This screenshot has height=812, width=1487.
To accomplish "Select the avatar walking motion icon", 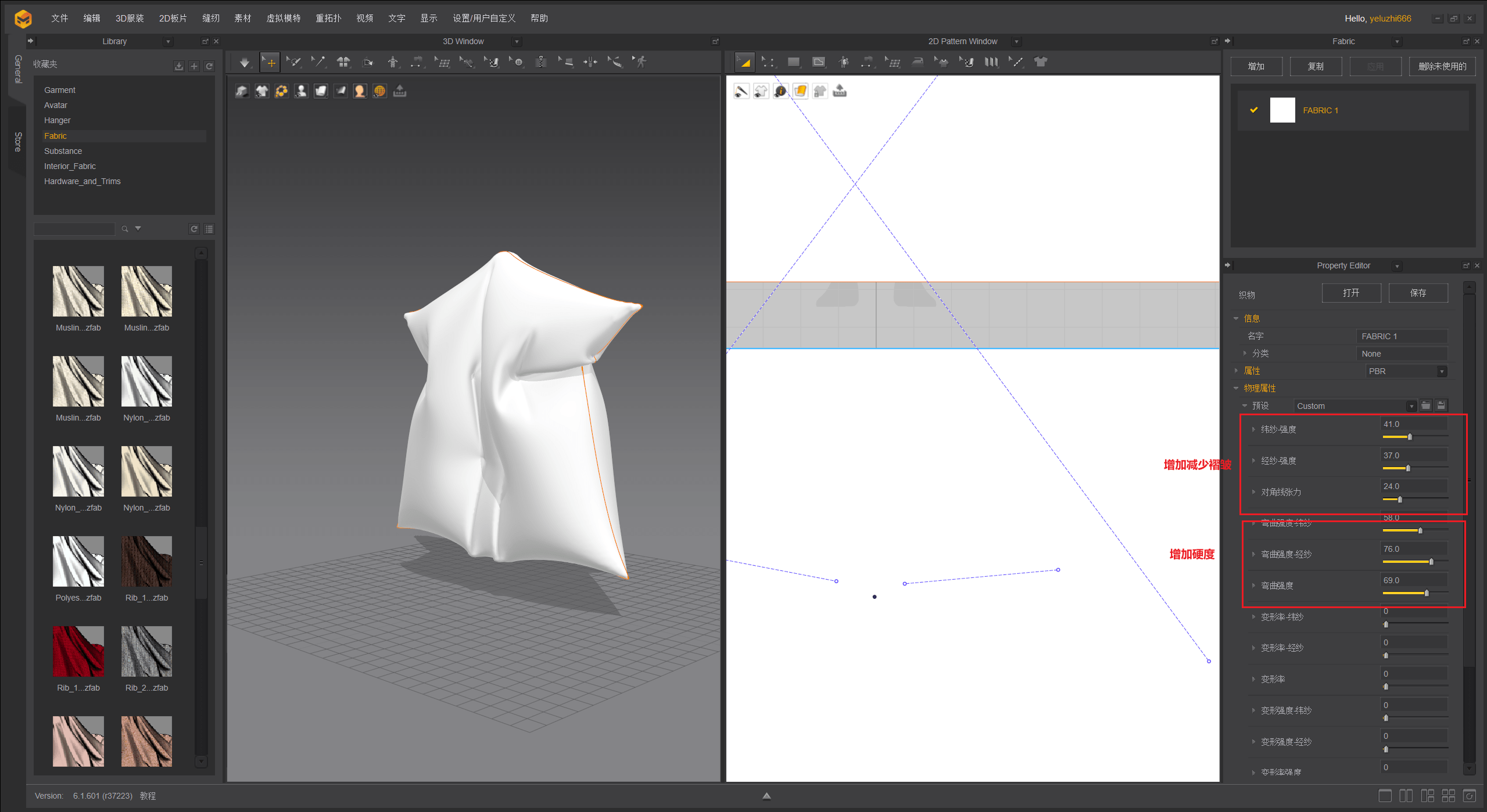I will (640, 62).
